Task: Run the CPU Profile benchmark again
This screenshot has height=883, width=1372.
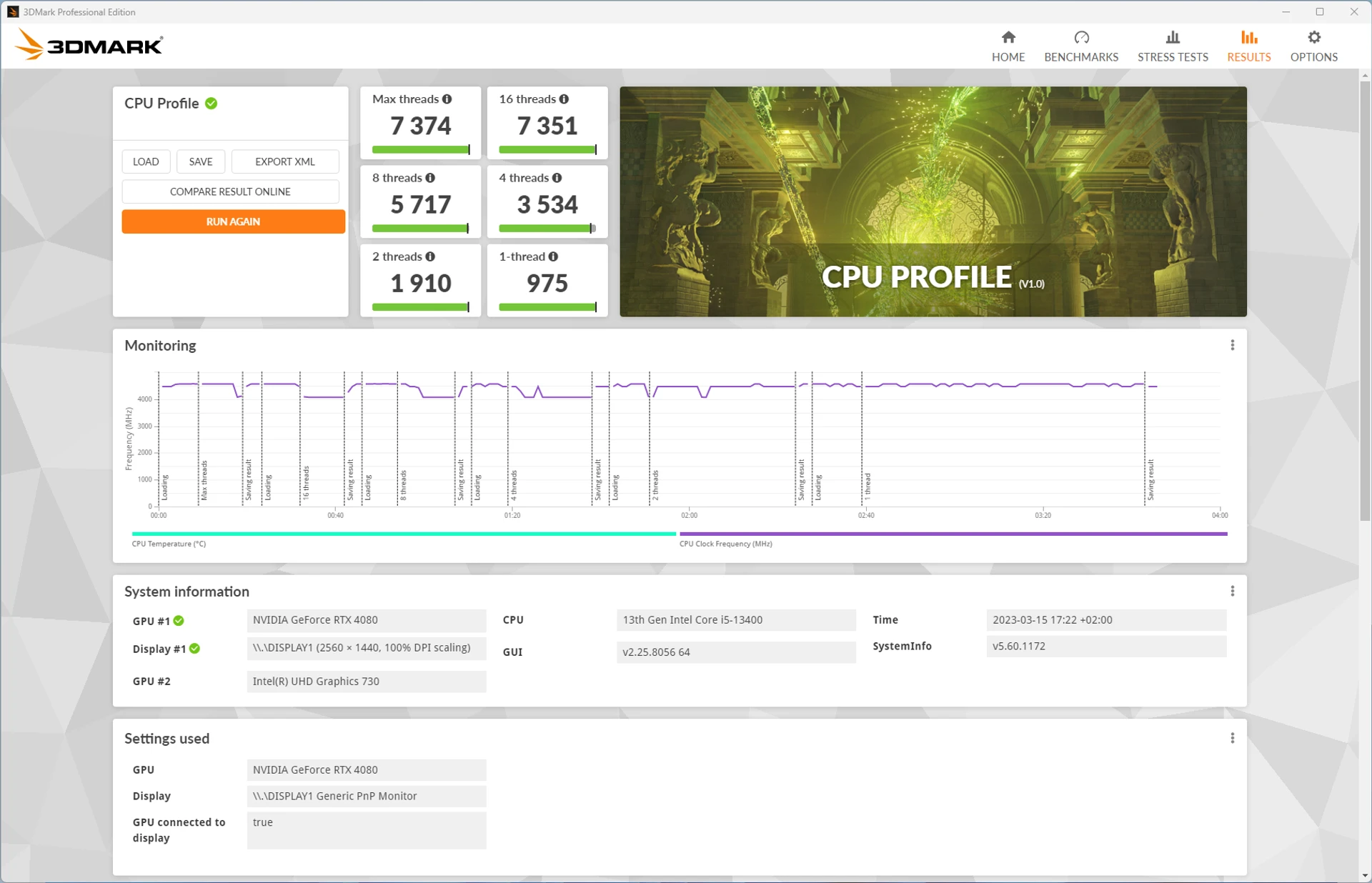Action: pyautogui.click(x=233, y=221)
